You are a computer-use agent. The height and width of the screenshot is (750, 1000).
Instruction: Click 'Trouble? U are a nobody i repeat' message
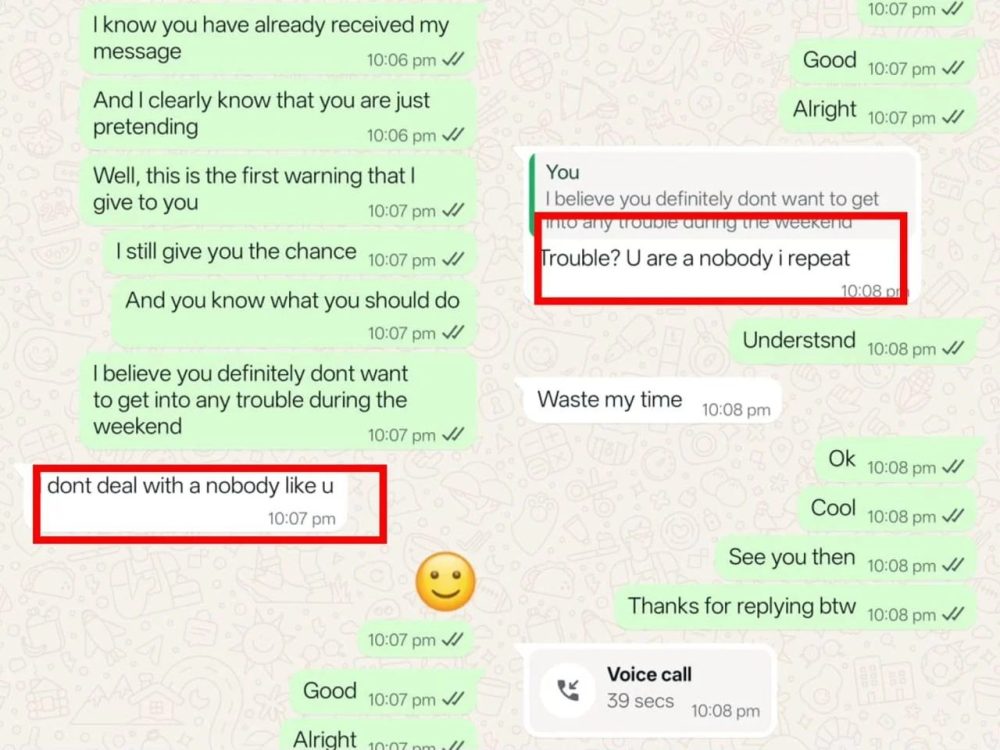(695, 258)
